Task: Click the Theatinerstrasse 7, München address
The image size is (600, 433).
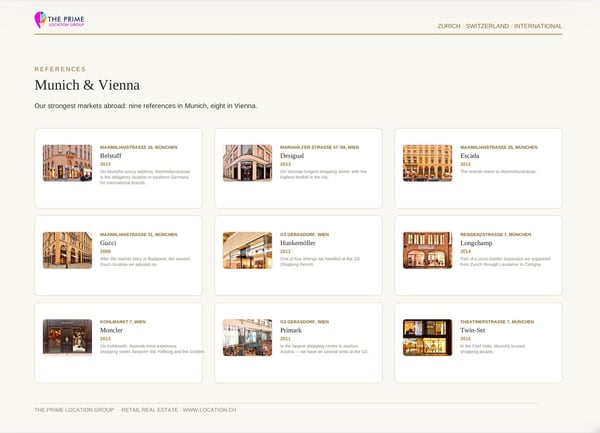Action: [x=497, y=322]
